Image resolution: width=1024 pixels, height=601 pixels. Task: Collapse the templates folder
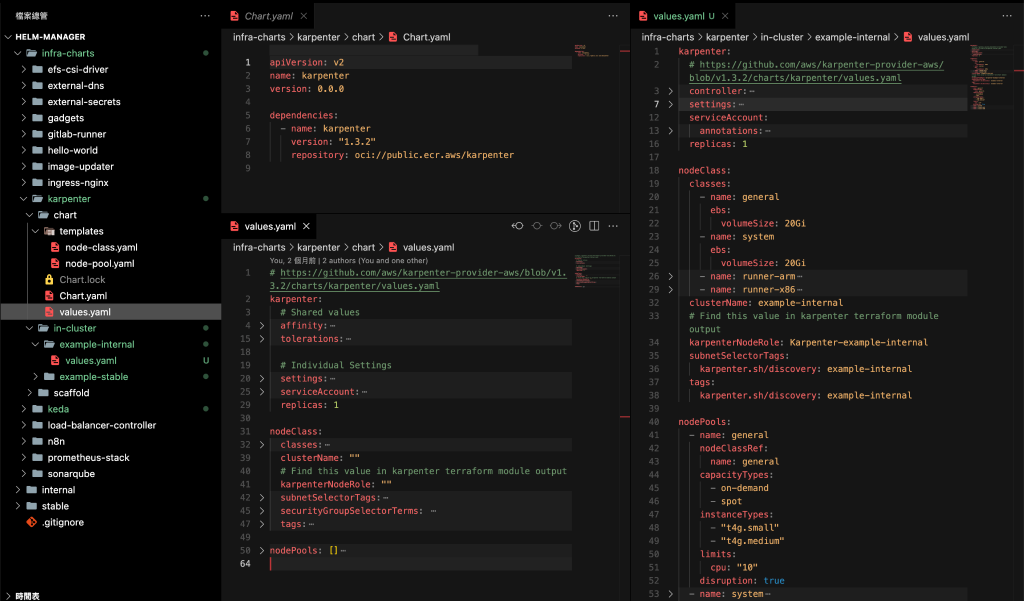(x=35, y=231)
